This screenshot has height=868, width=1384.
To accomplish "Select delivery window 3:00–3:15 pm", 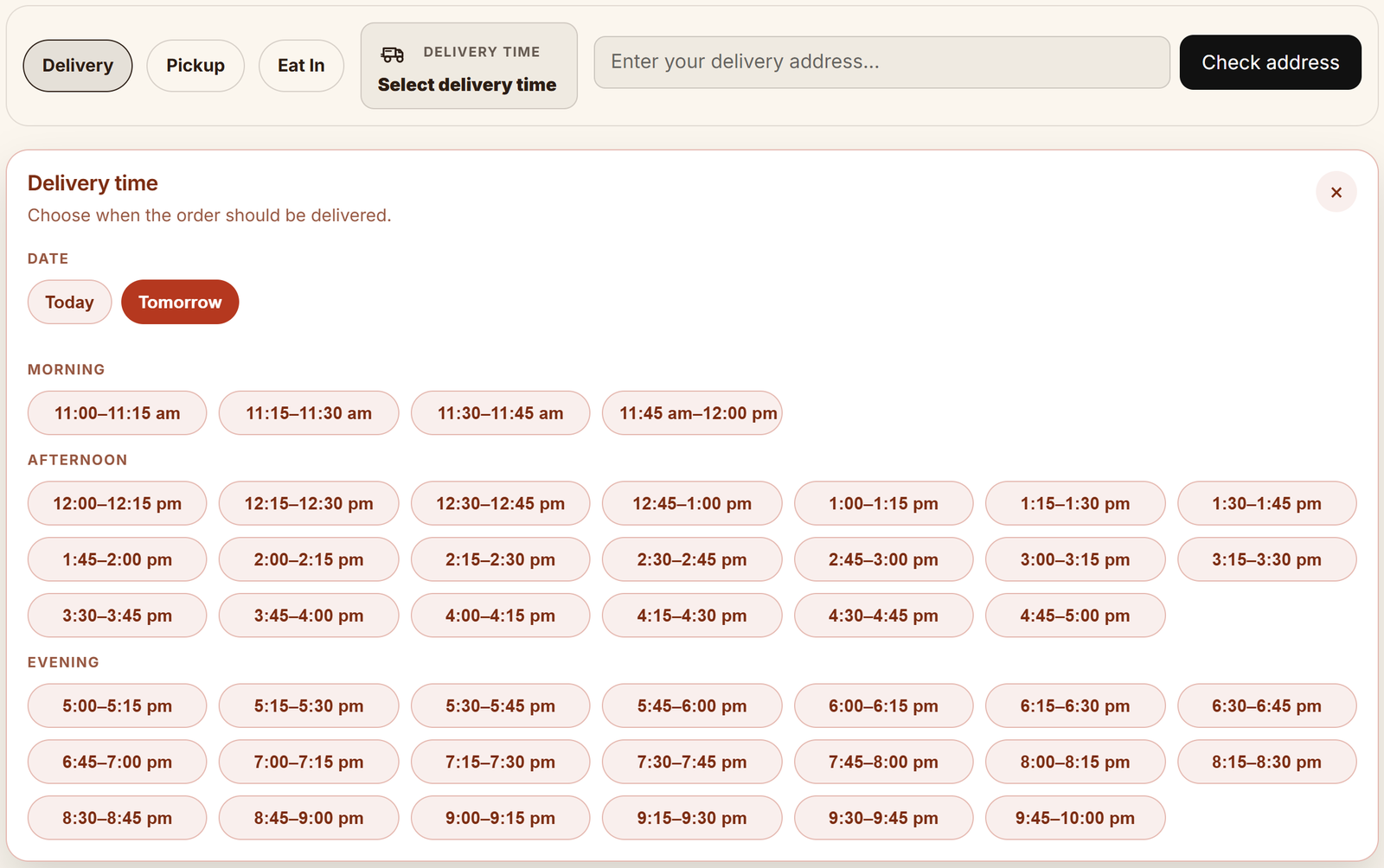I will click(1075, 559).
